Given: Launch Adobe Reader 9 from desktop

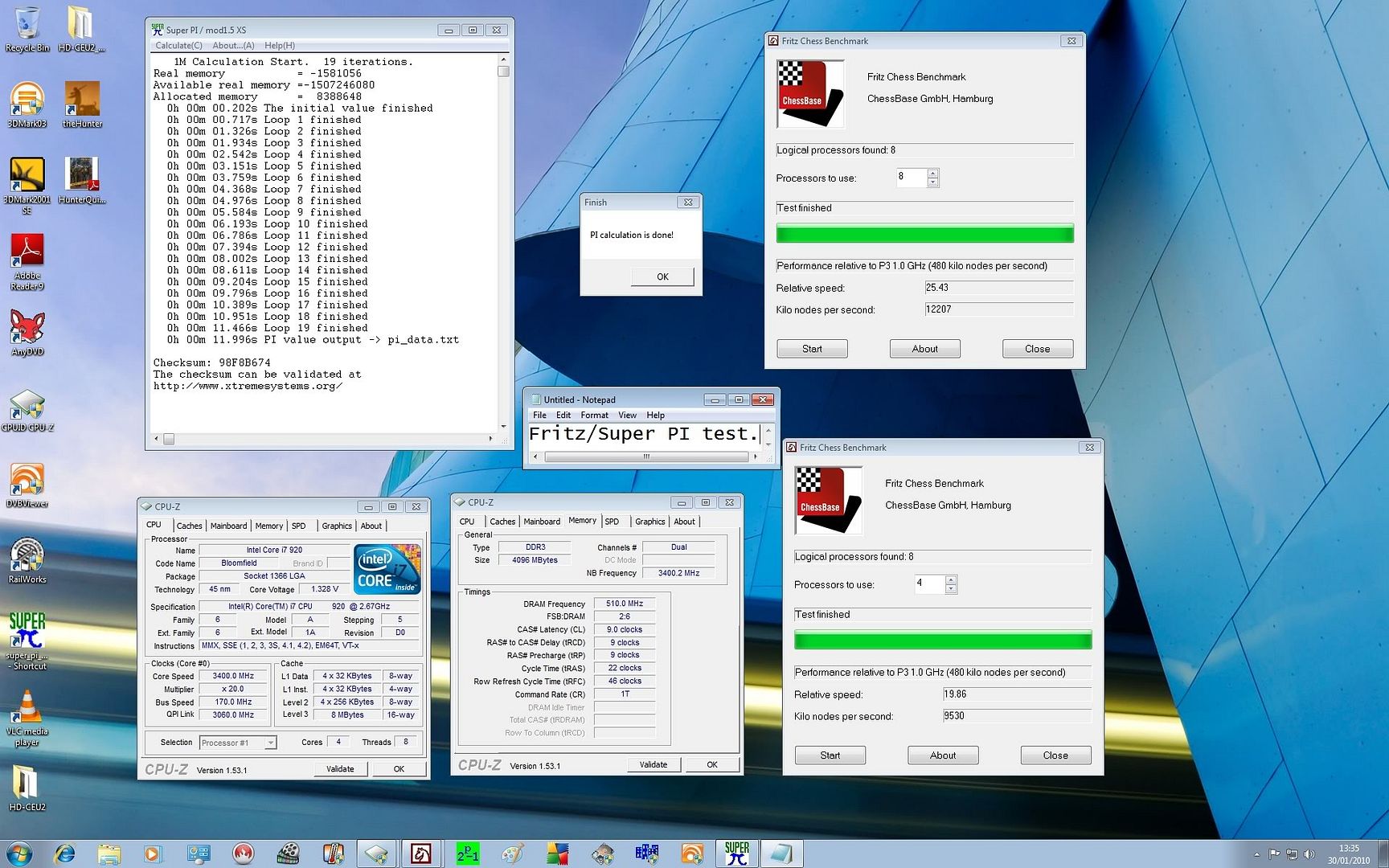Looking at the screenshot, I should click(27, 262).
